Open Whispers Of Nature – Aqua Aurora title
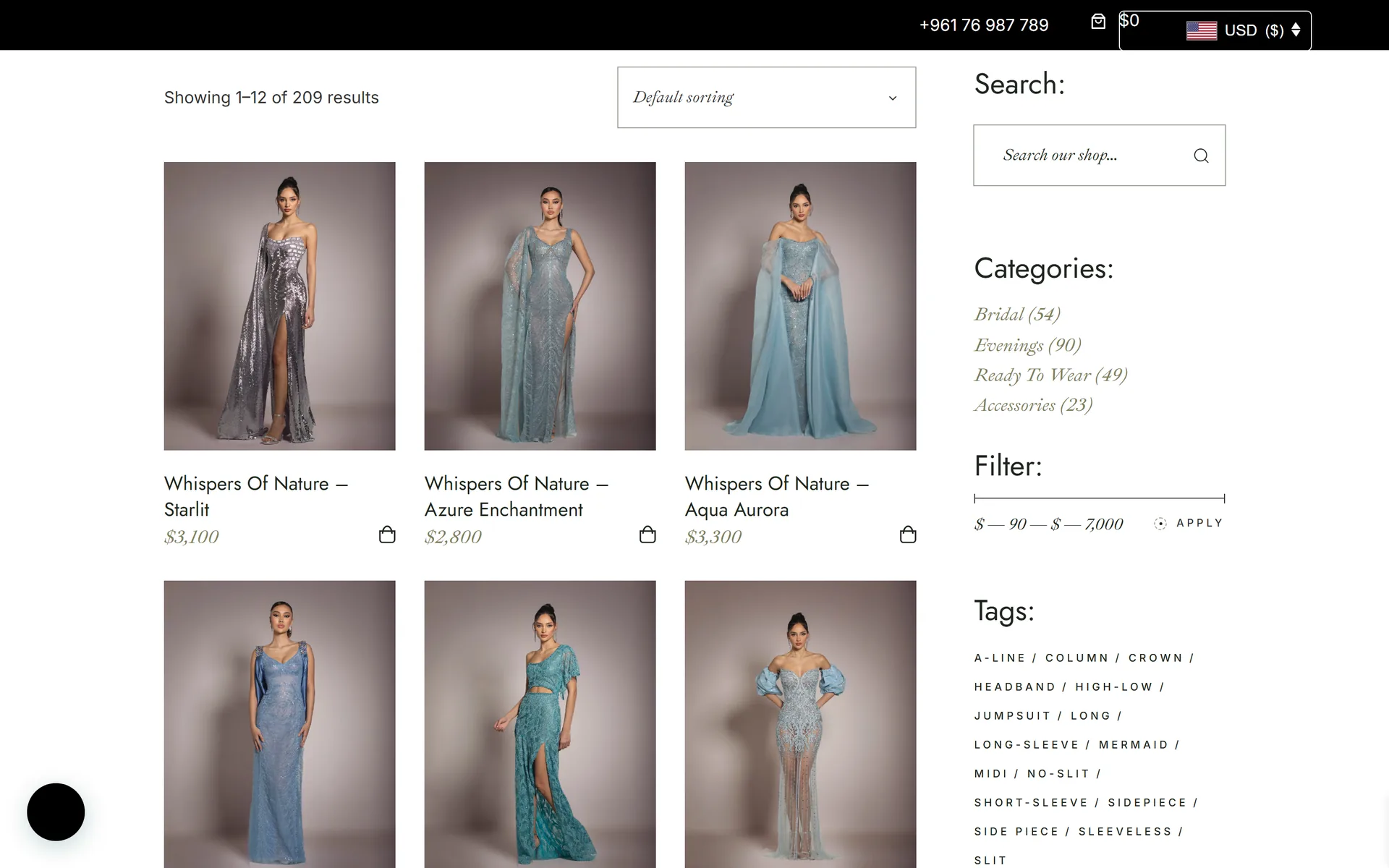Image resolution: width=1389 pixels, height=868 pixels. (777, 496)
